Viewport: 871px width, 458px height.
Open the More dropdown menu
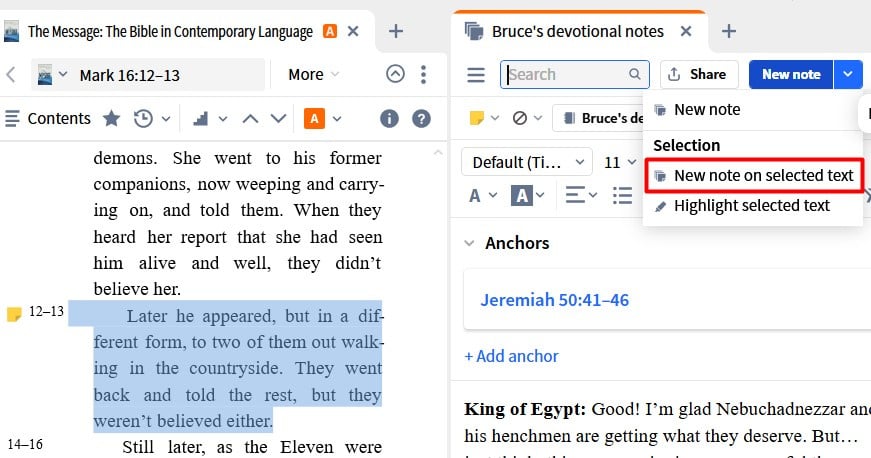(x=313, y=74)
